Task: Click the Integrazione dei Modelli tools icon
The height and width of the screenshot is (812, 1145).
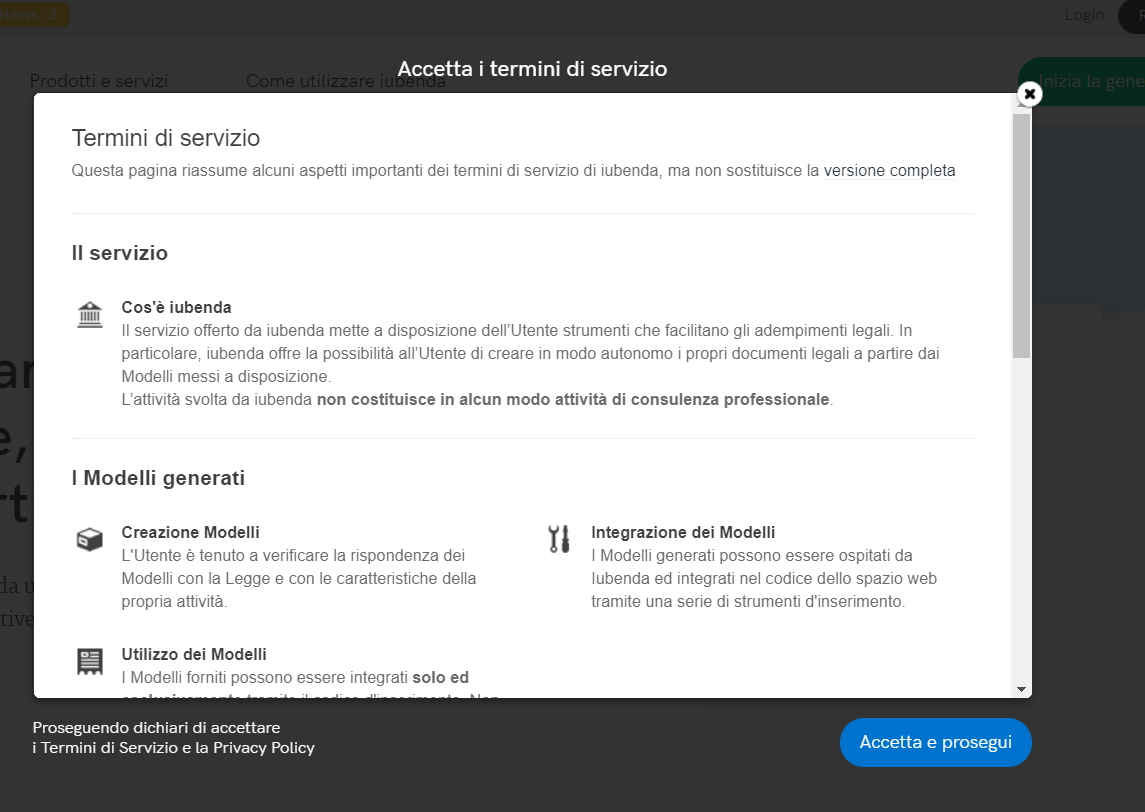Action: pyautogui.click(x=559, y=539)
